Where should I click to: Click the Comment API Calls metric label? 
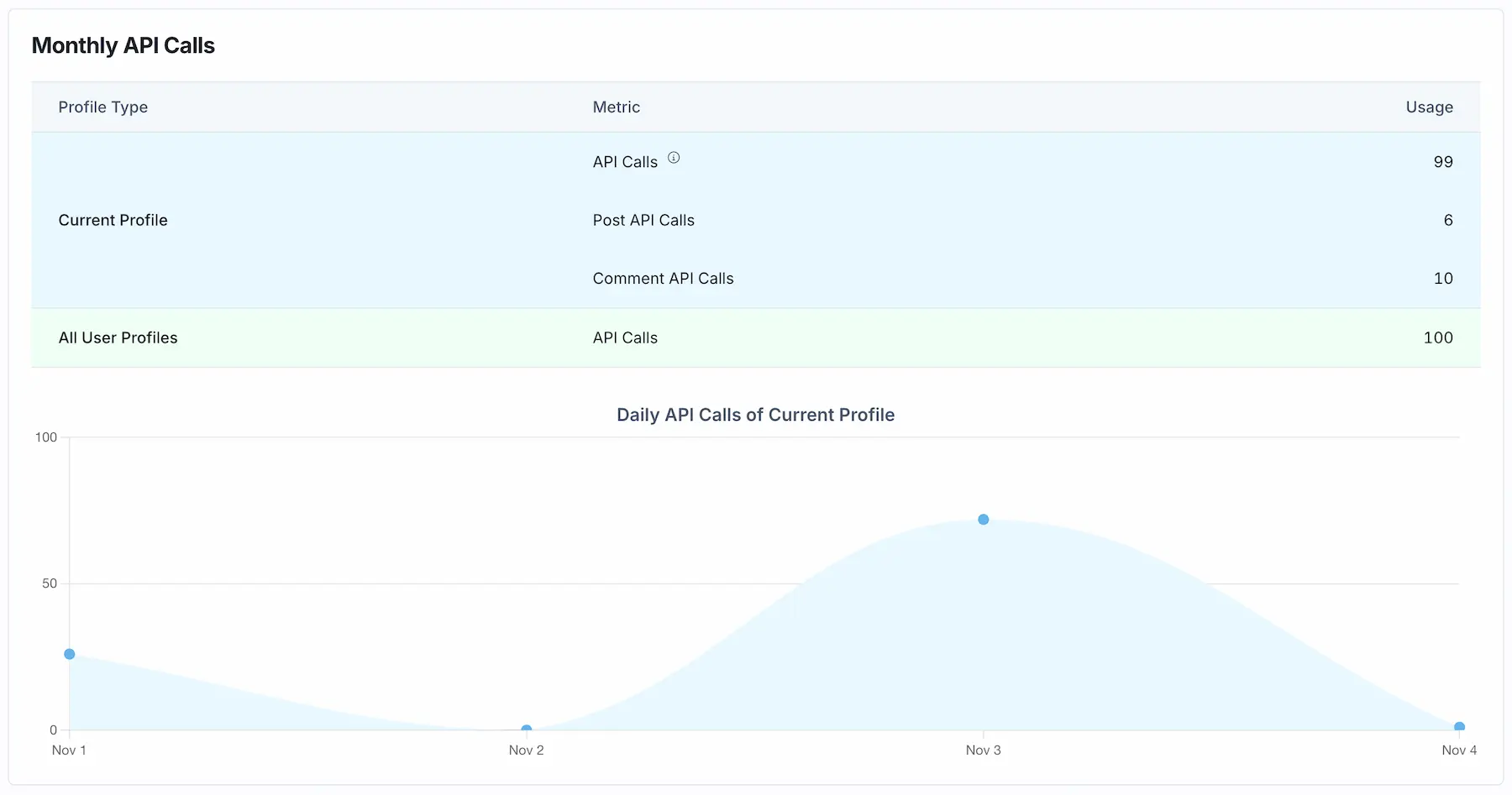pyautogui.click(x=663, y=278)
